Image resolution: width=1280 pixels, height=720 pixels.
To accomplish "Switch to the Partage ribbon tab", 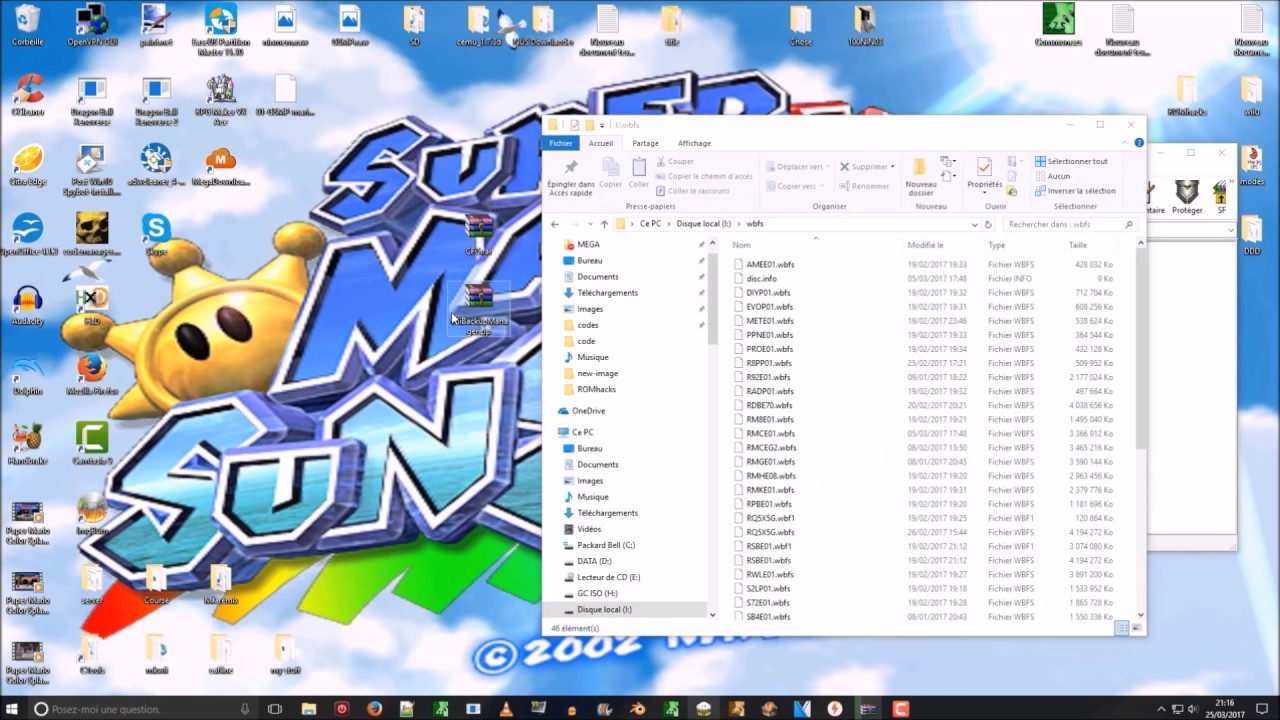I will pos(645,143).
